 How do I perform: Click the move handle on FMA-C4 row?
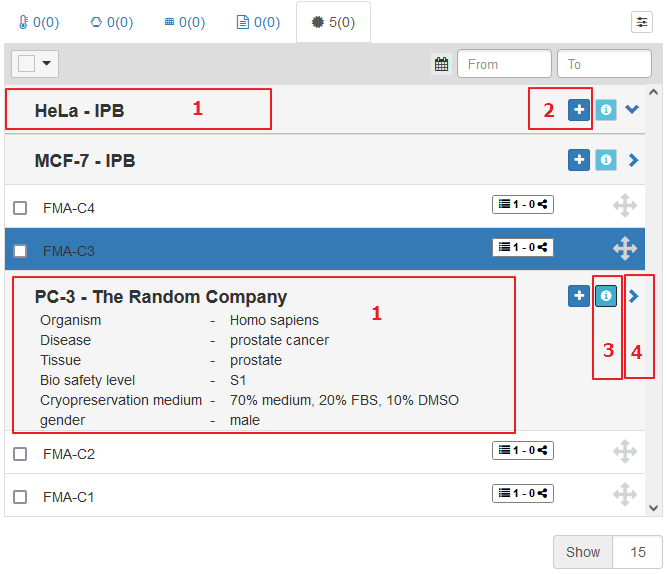(624, 207)
